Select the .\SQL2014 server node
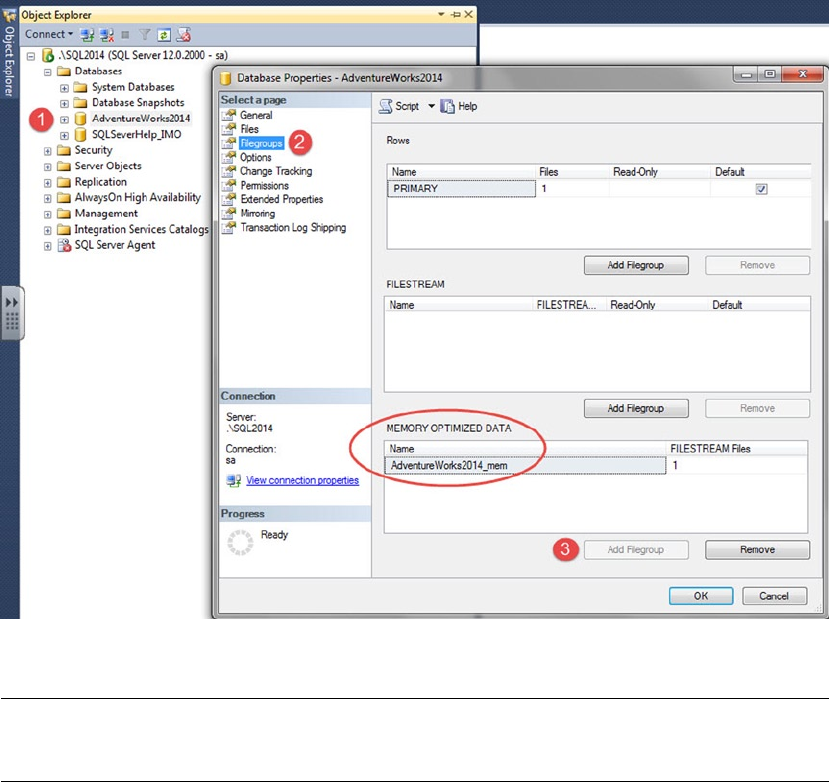 coord(143,55)
